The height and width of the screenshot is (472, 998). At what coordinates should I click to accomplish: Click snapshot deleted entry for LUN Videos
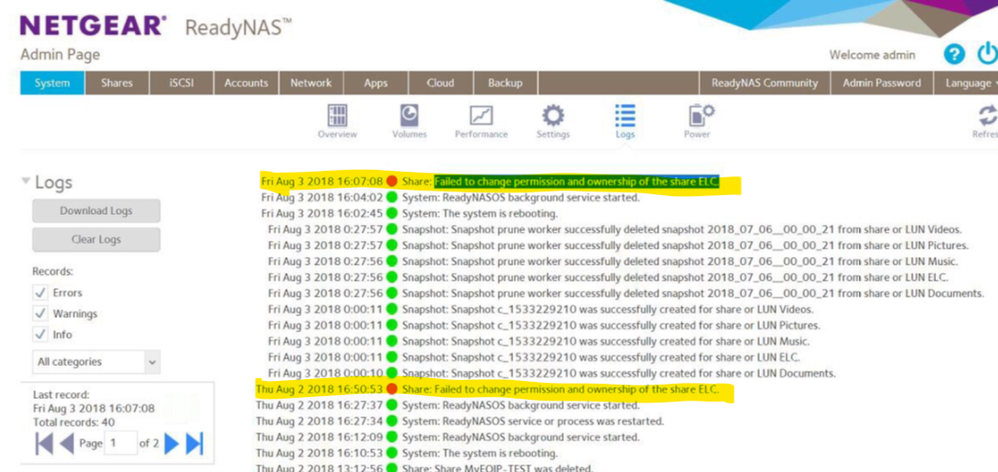point(682,229)
